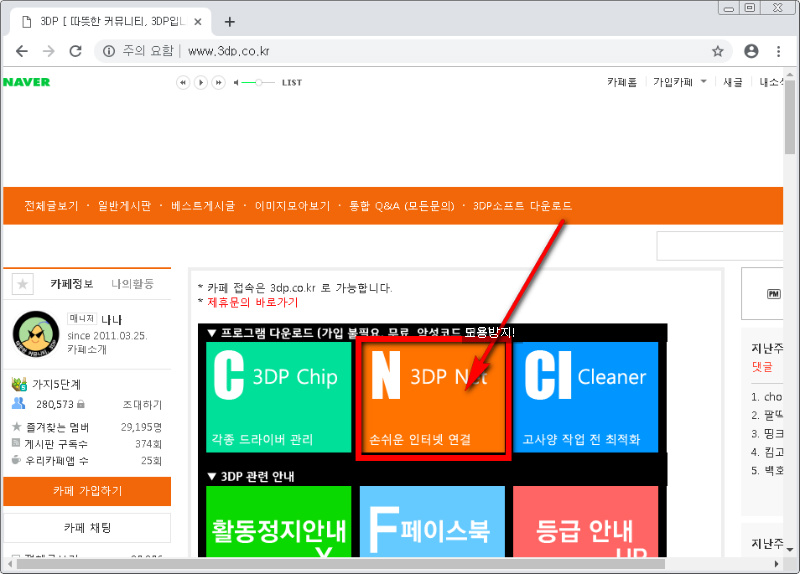
Task: Open the 3DP Net download tile
Action: tap(433, 397)
